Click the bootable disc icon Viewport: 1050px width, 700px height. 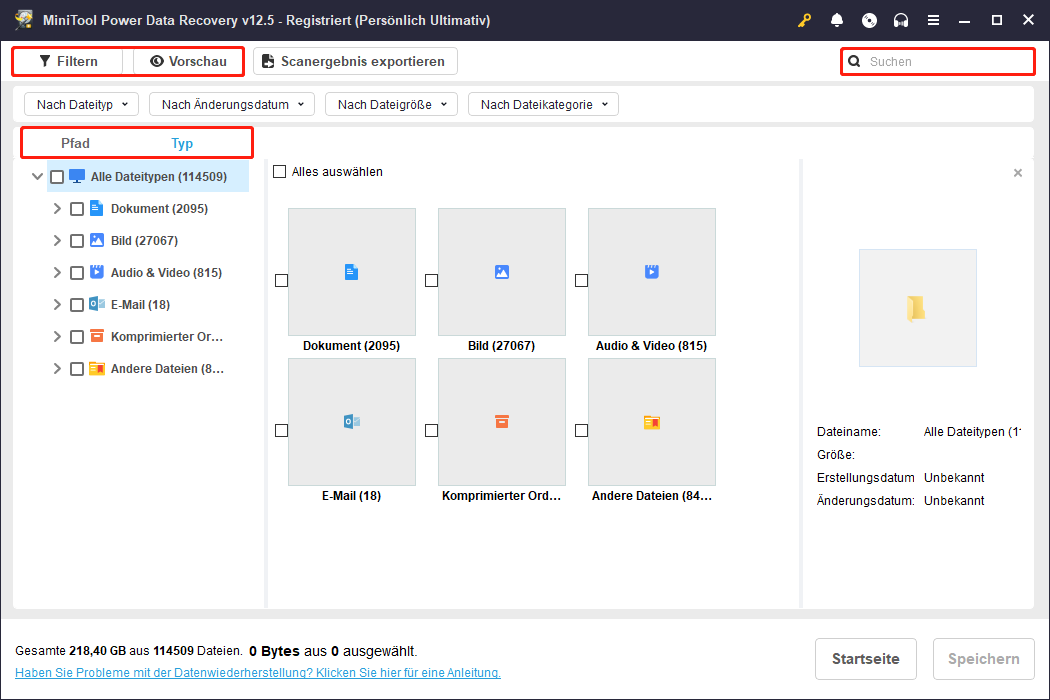coord(869,20)
